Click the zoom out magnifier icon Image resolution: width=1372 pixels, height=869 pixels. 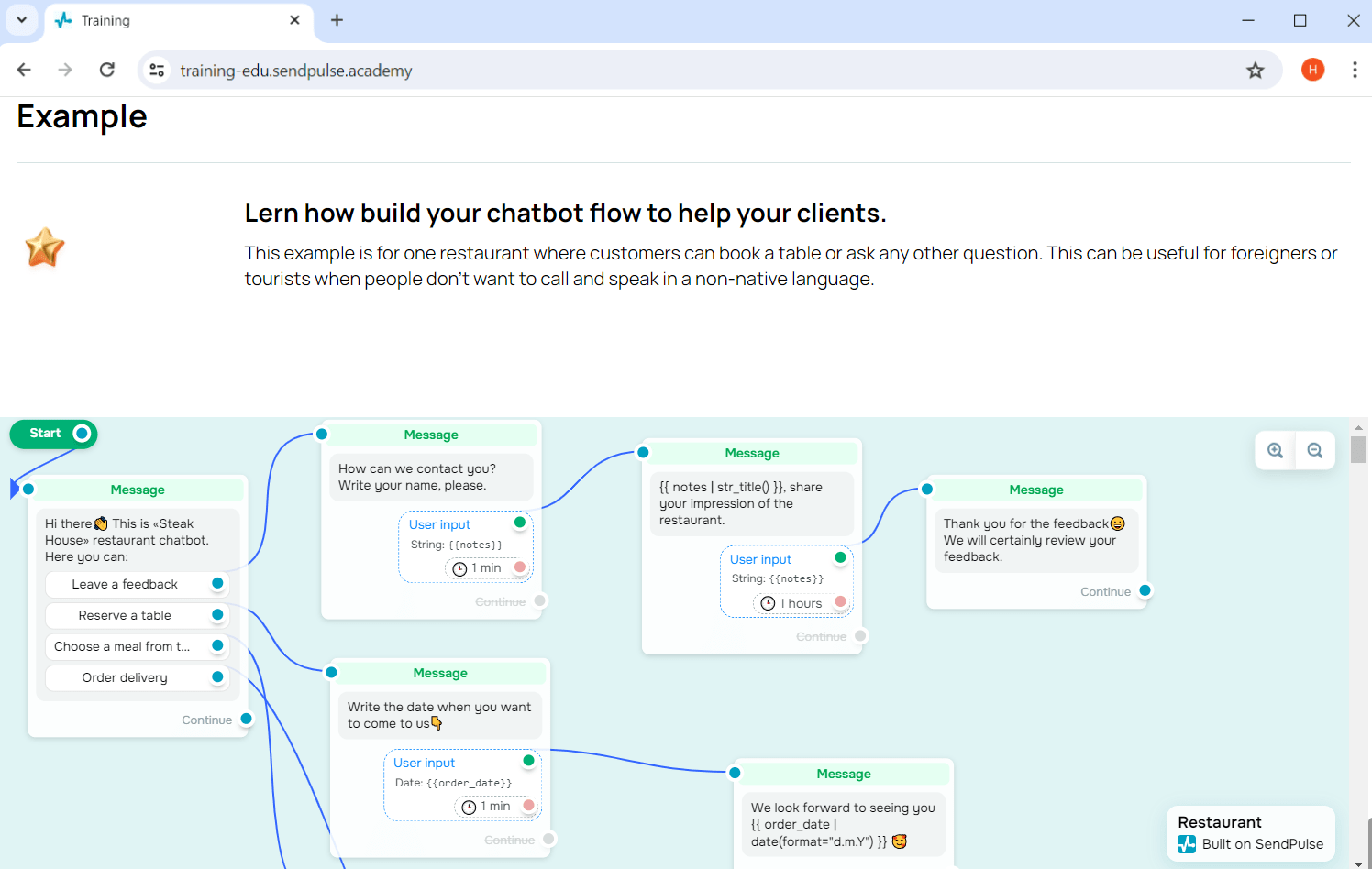(x=1315, y=450)
